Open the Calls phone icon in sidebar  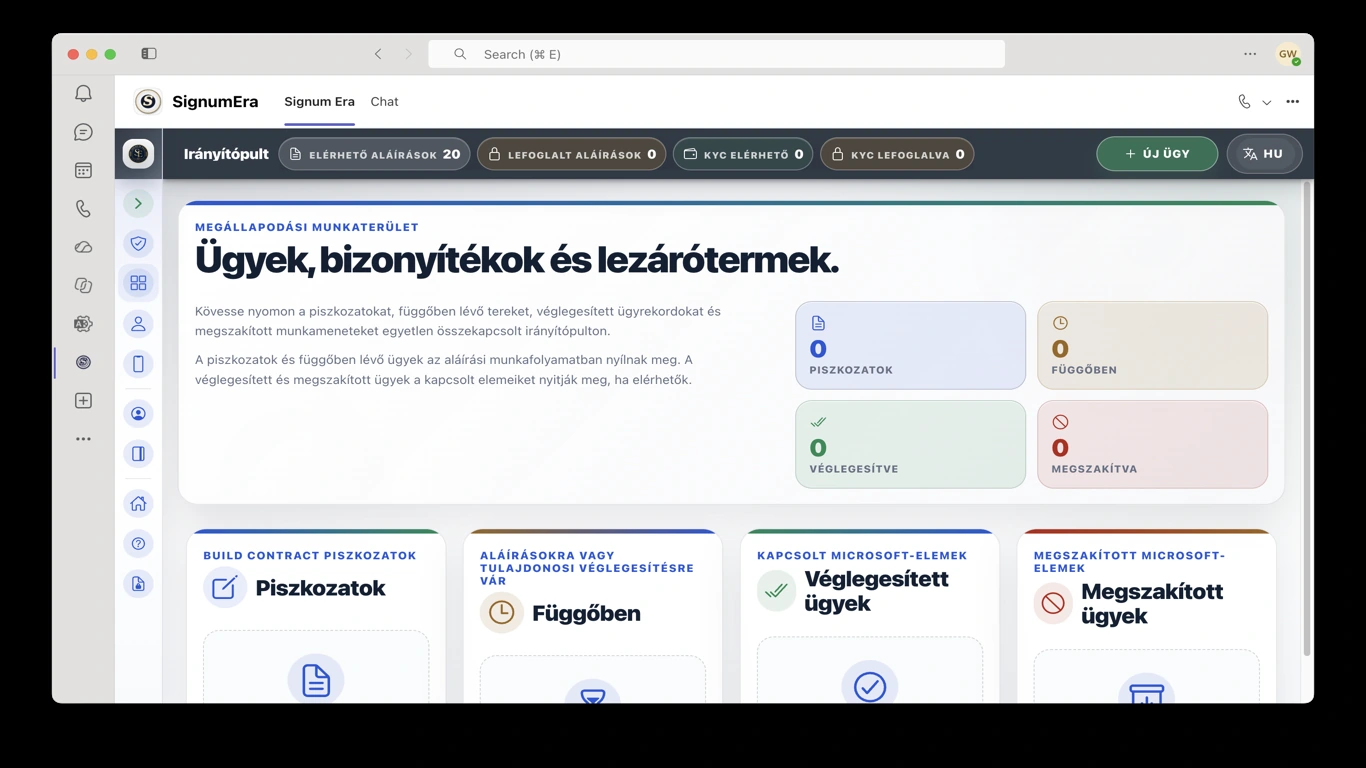83,209
